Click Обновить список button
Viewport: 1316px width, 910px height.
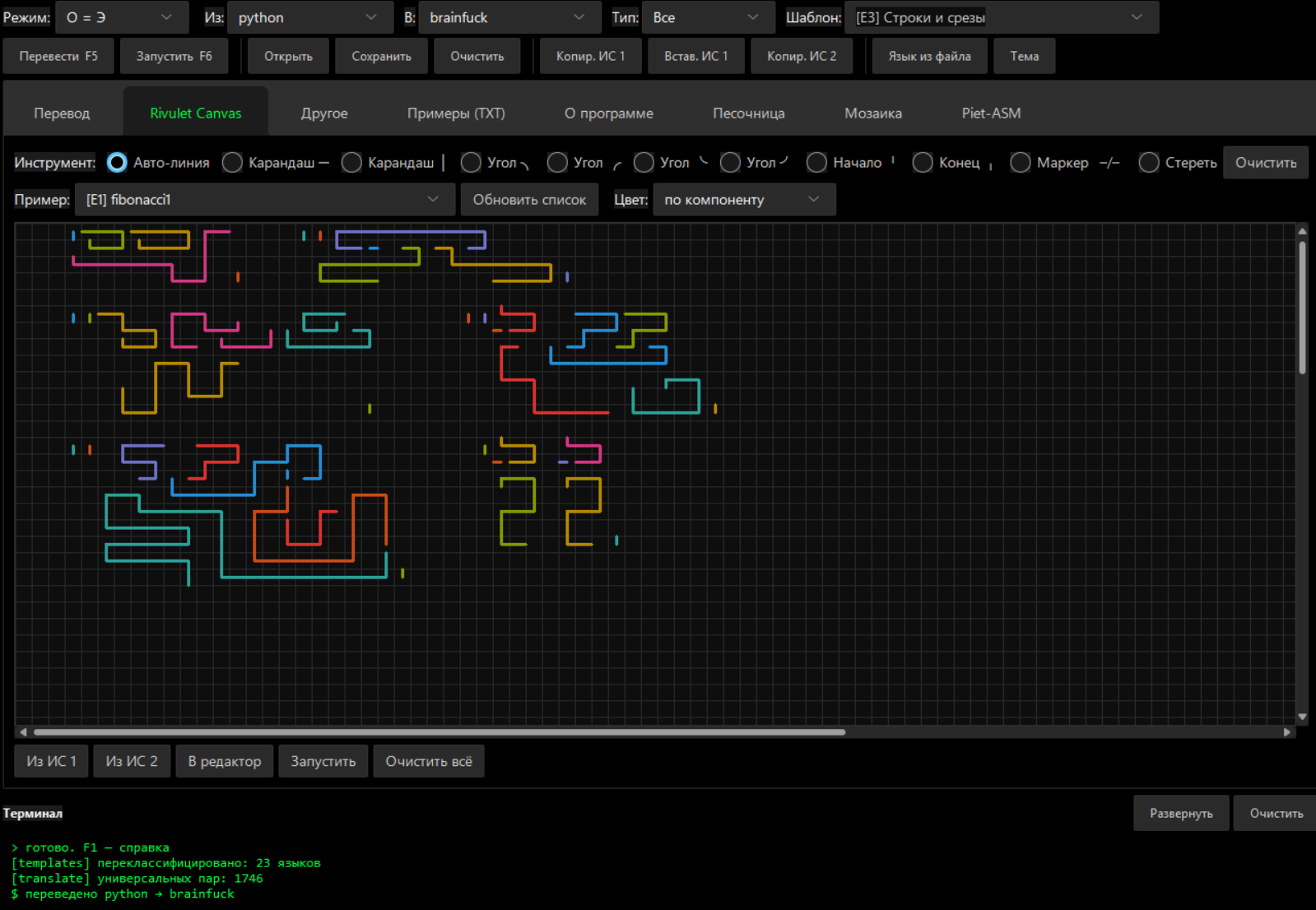529,200
